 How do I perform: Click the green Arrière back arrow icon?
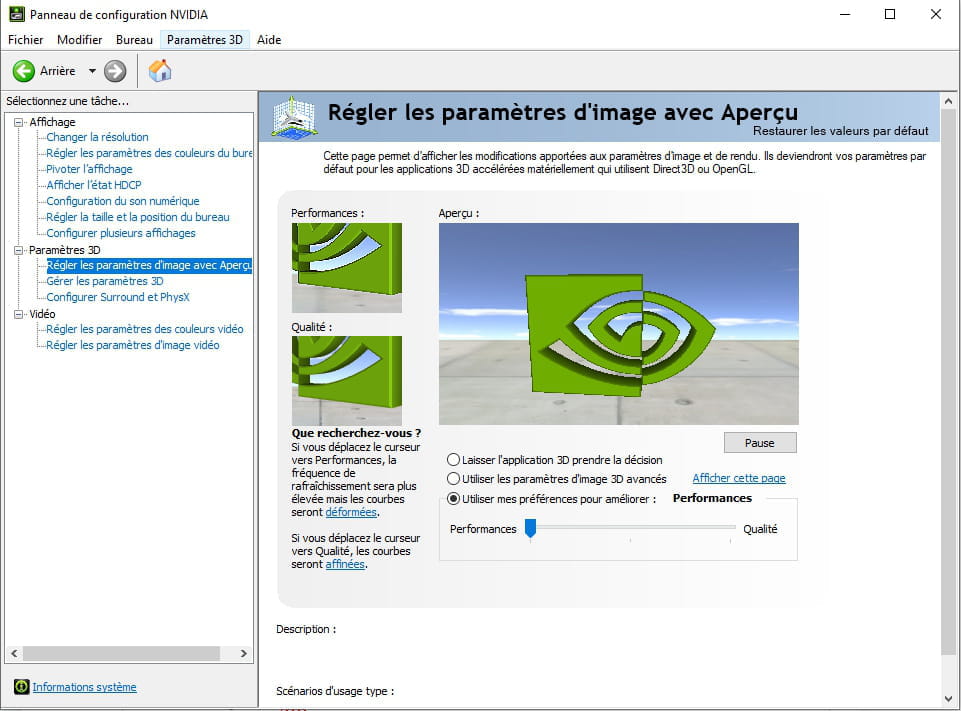pyautogui.click(x=24, y=71)
